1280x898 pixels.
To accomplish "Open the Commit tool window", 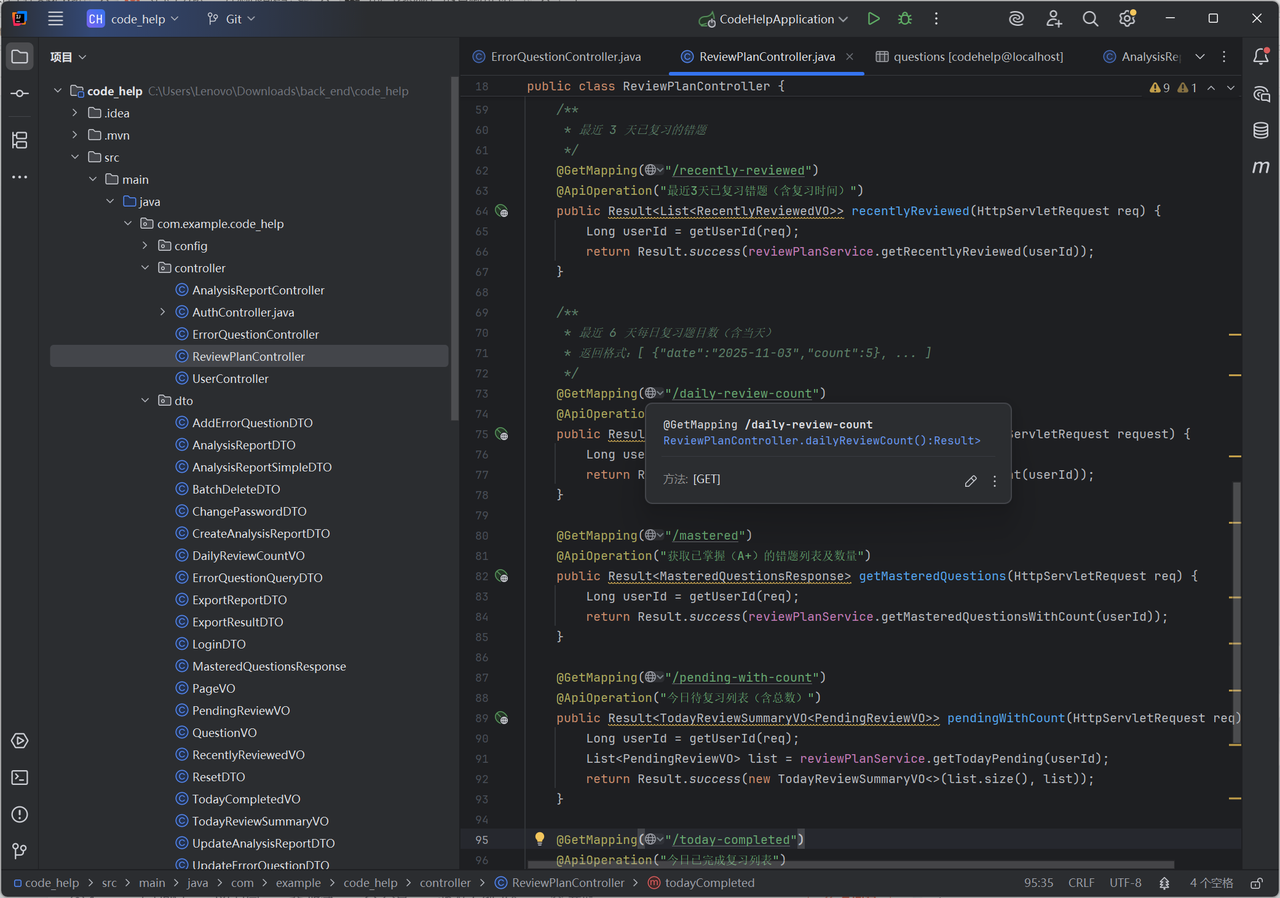I will (20, 93).
